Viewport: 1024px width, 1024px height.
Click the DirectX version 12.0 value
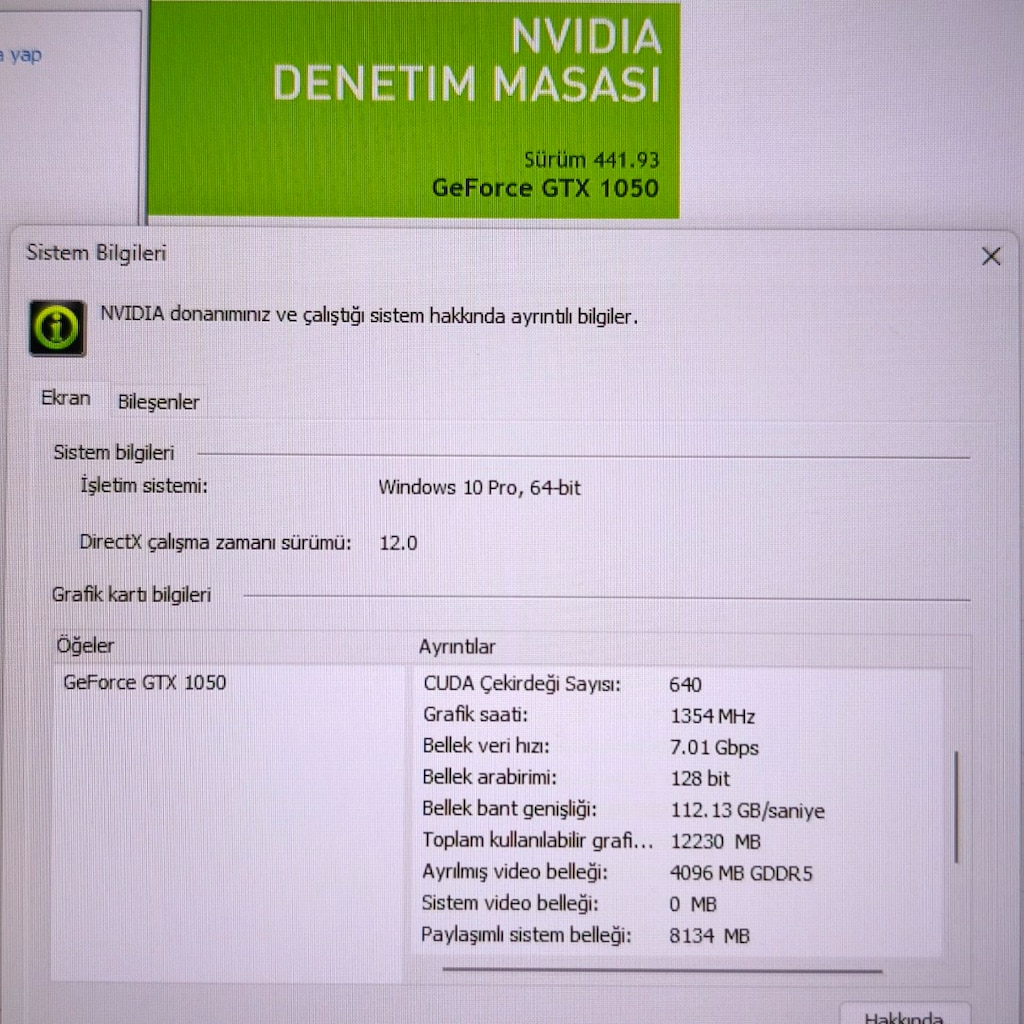coord(398,543)
